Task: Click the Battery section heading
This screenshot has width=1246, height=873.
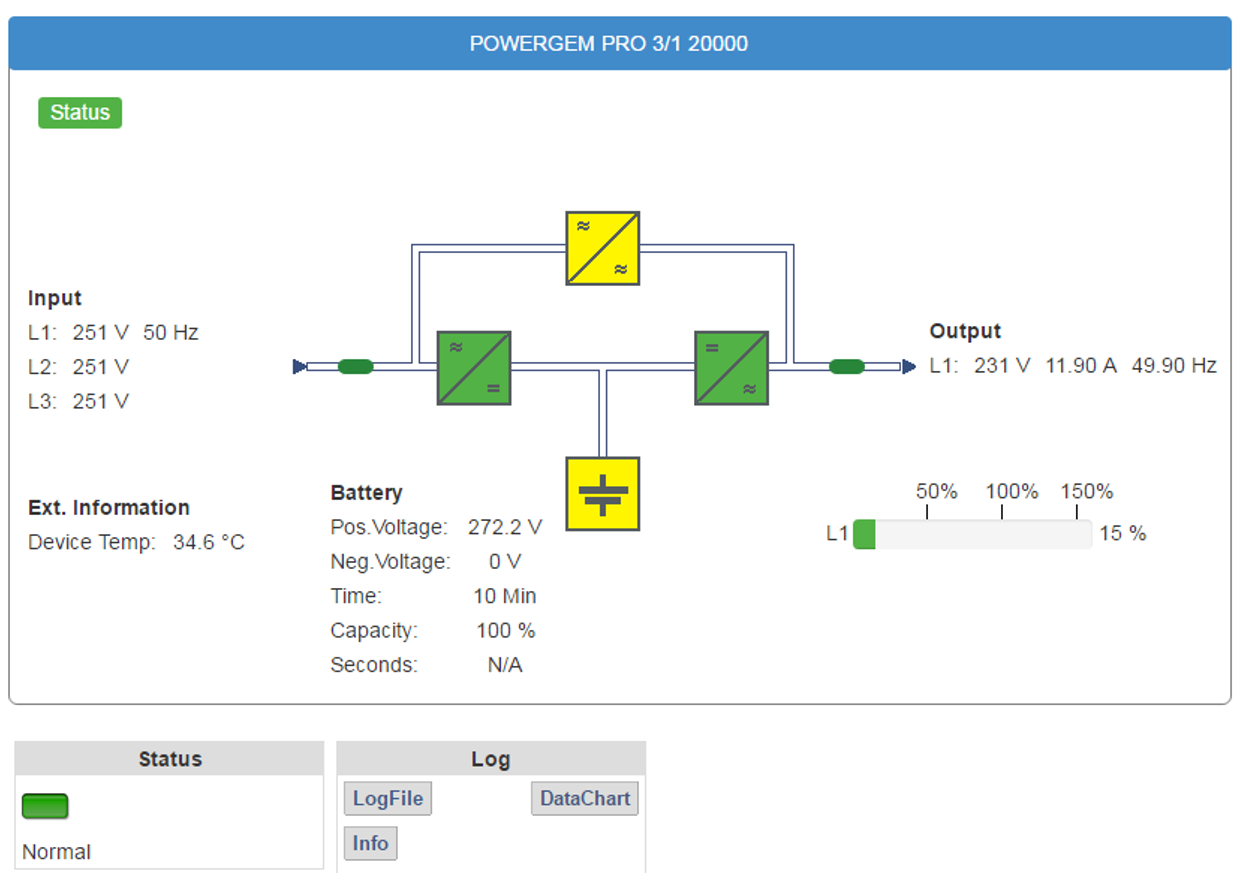Action: (x=367, y=493)
